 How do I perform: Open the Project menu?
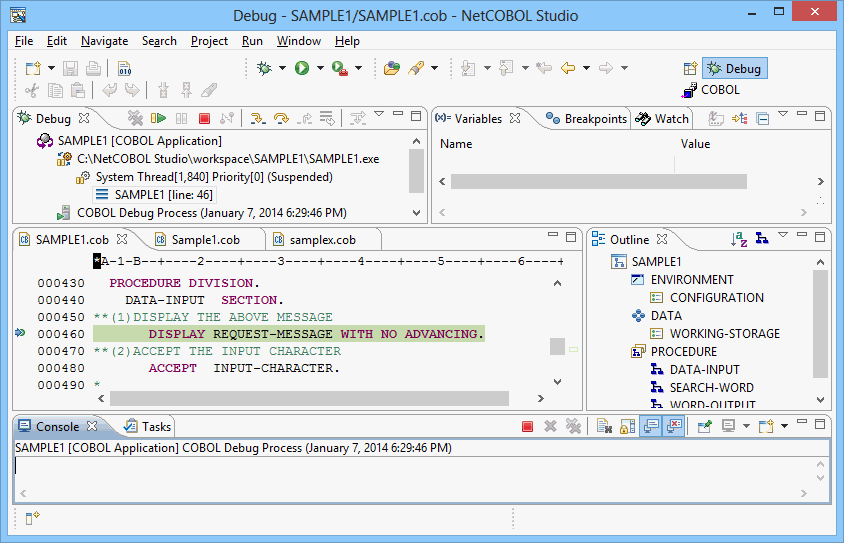coord(209,41)
